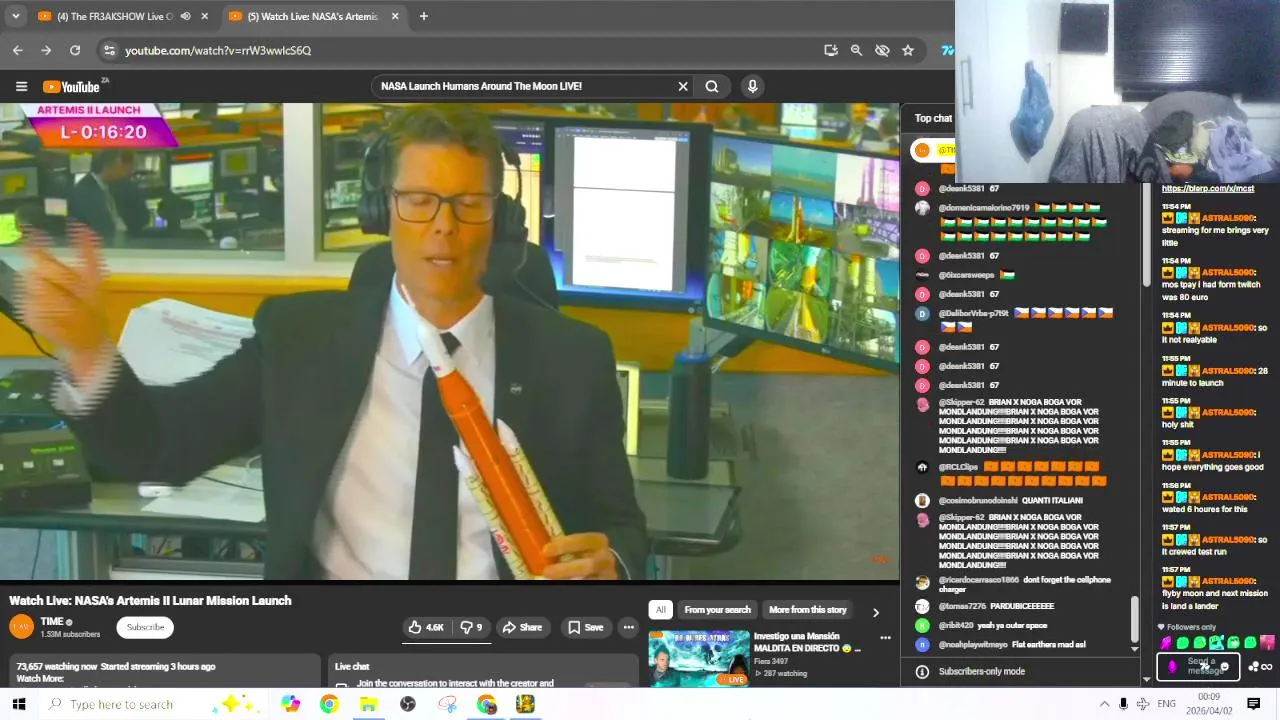Bookmark this page with star icon
The image size is (1280, 720).
pyautogui.click(x=908, y=50)
